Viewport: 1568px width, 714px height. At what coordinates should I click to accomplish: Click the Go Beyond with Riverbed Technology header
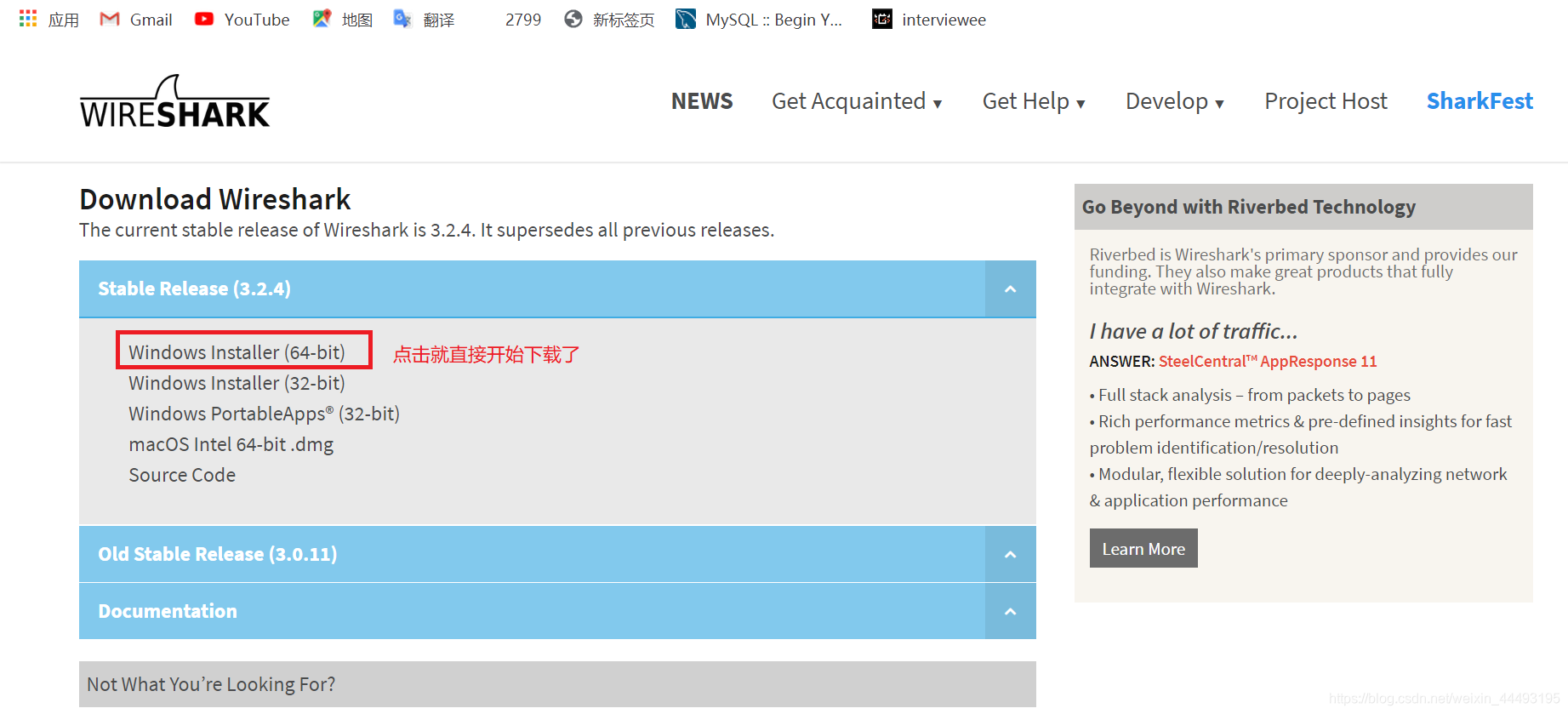(x=1303, y=207)
